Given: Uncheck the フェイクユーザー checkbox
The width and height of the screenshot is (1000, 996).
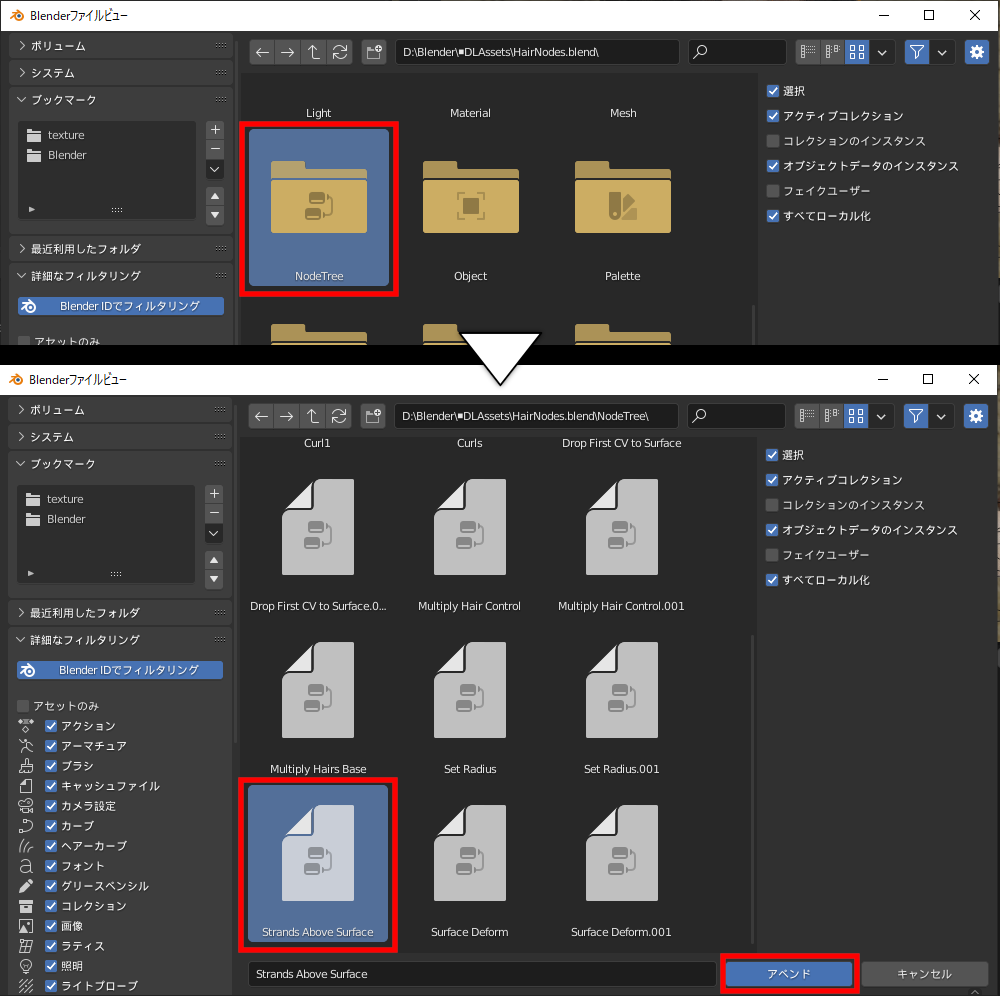Looking at the screenshot, I should coord(773,190).
